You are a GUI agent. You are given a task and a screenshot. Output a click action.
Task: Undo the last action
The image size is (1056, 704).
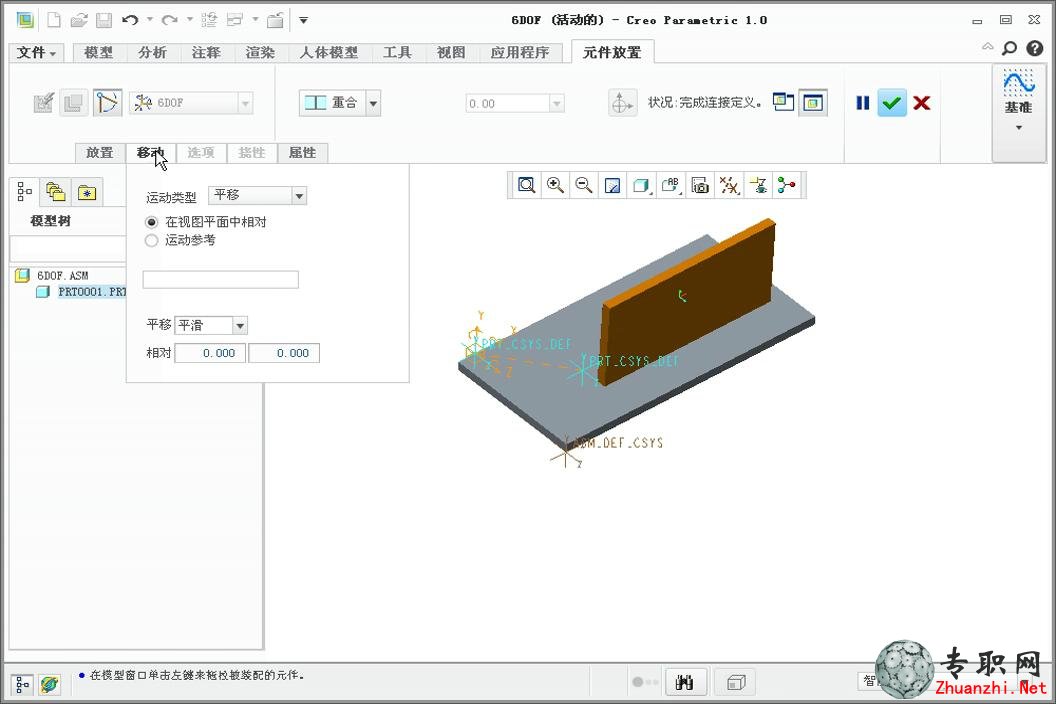(130, 20)
